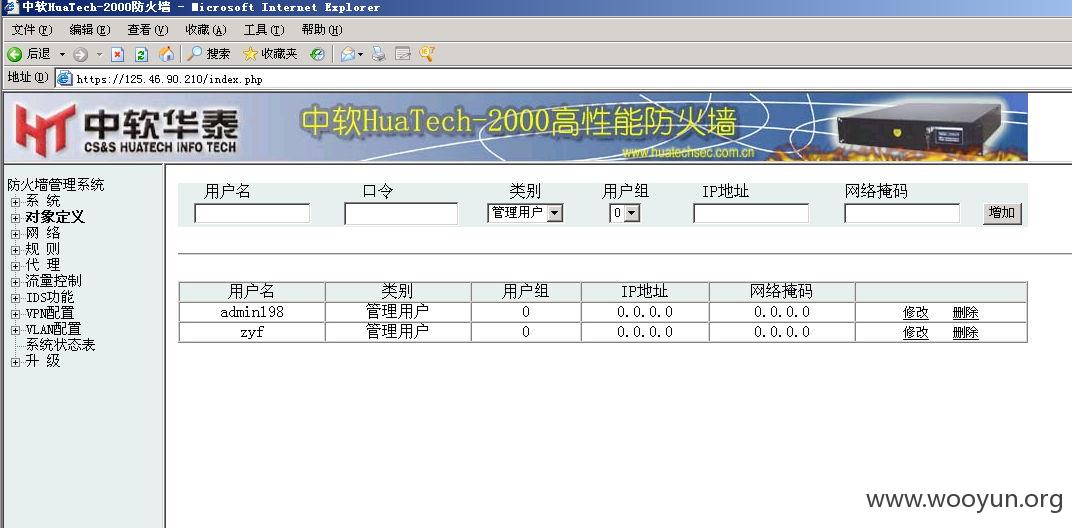Expand the 升 级 tree node
The height and width of the screenshot is (528, 1072).
(x=15, y=362)
